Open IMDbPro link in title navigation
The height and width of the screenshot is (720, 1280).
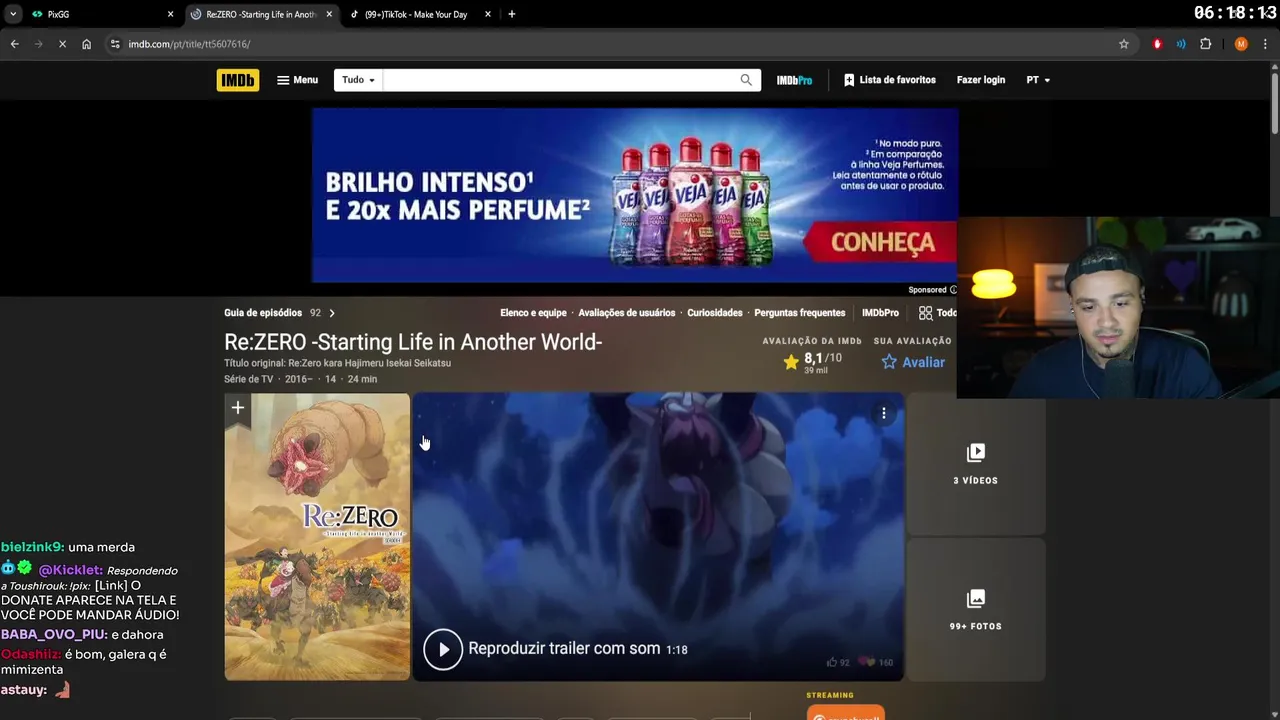click(x=880, y=313)
